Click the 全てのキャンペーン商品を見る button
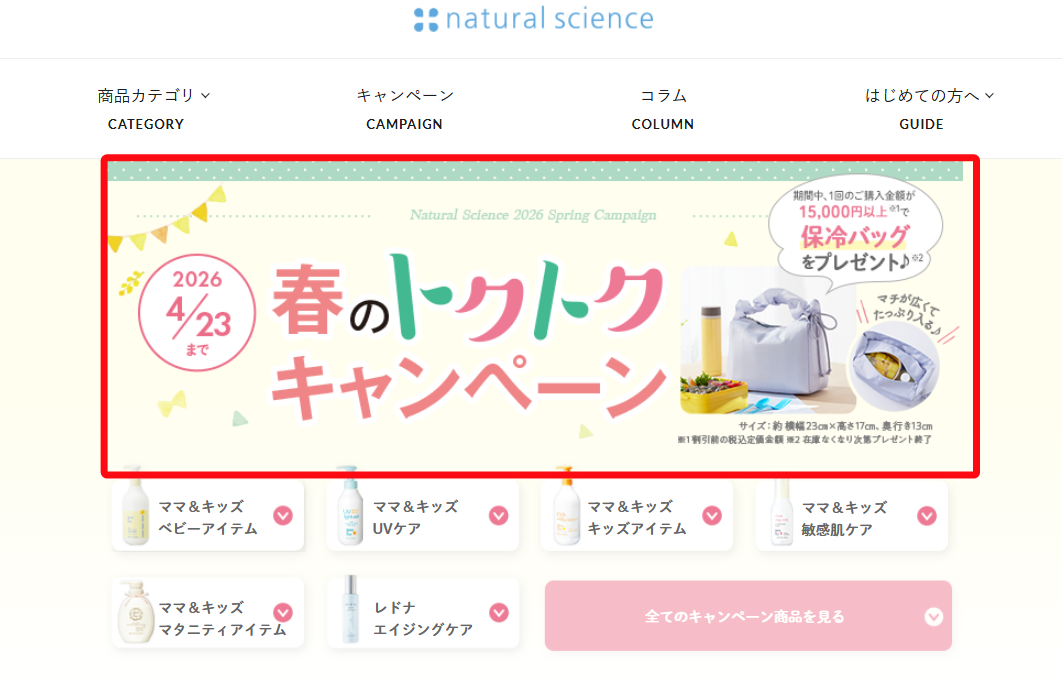 [x=747, y=616]
